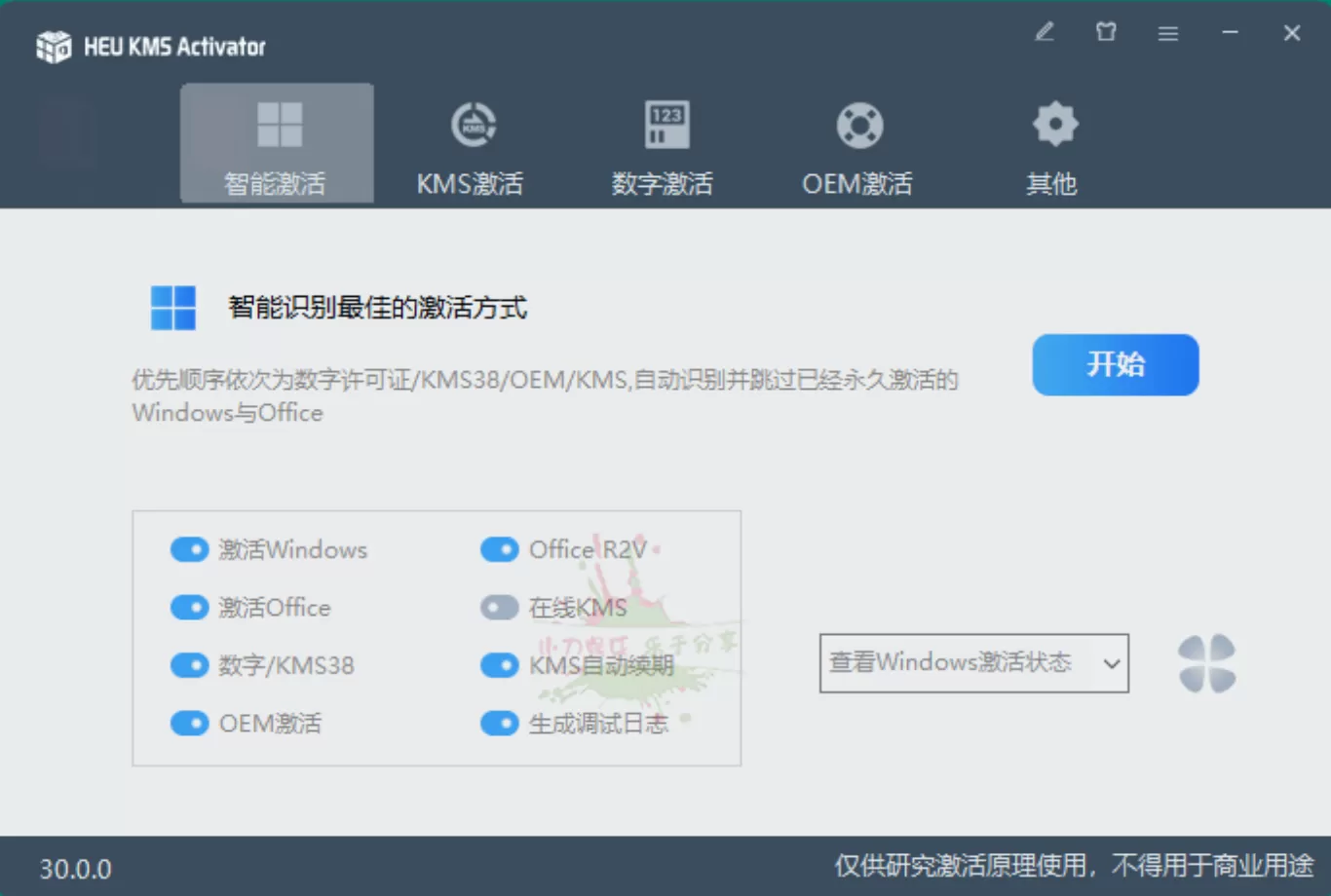Turn off the 生成调试日志 switch

click(500, 724)
